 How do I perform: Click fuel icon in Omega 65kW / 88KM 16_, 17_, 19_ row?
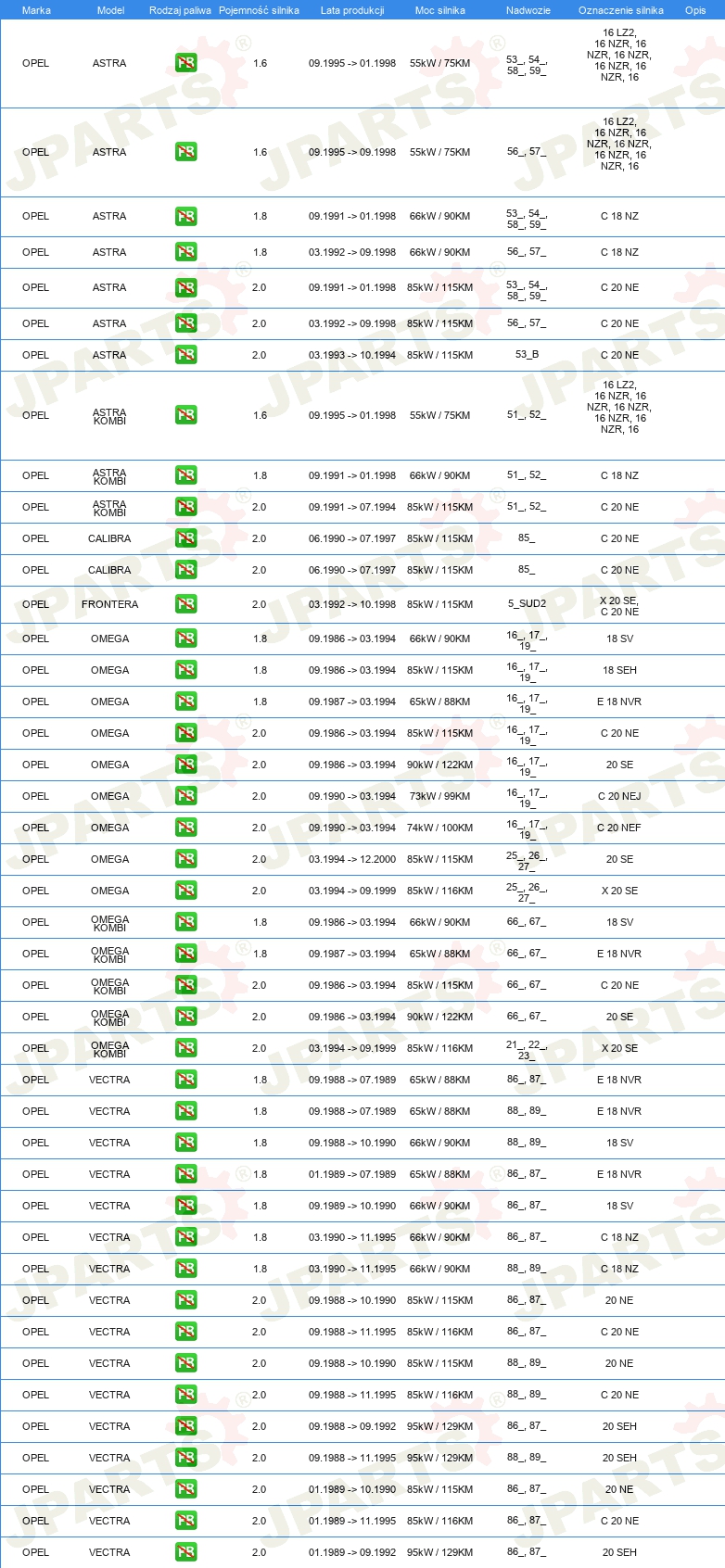click(x=185, y=702)
